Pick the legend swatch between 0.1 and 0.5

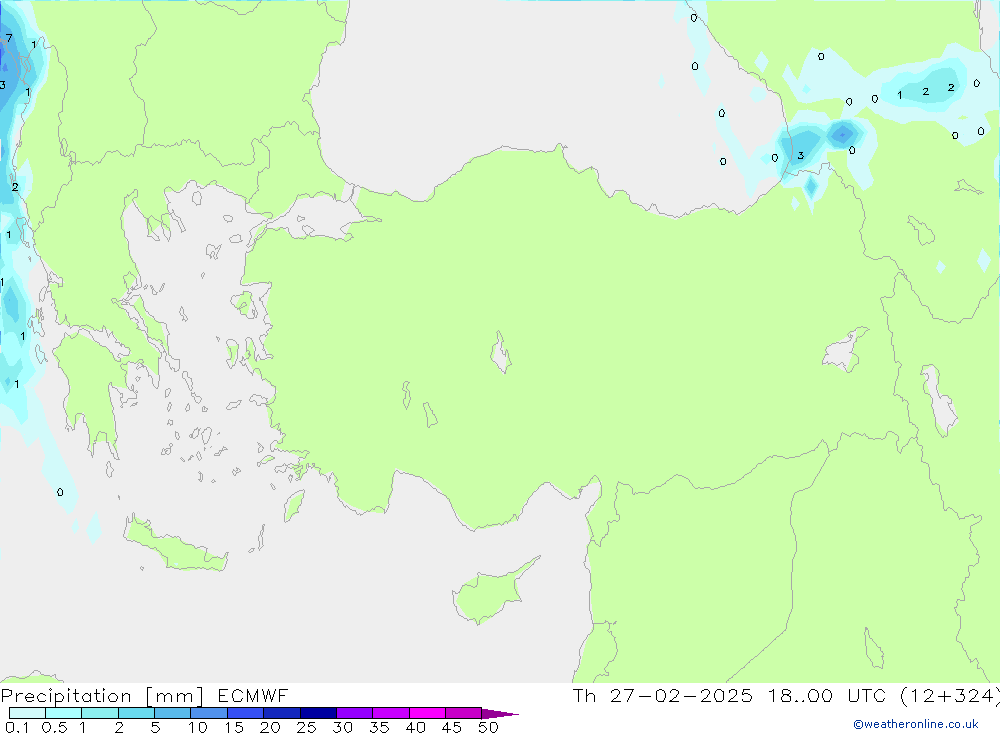pos(27,713)
